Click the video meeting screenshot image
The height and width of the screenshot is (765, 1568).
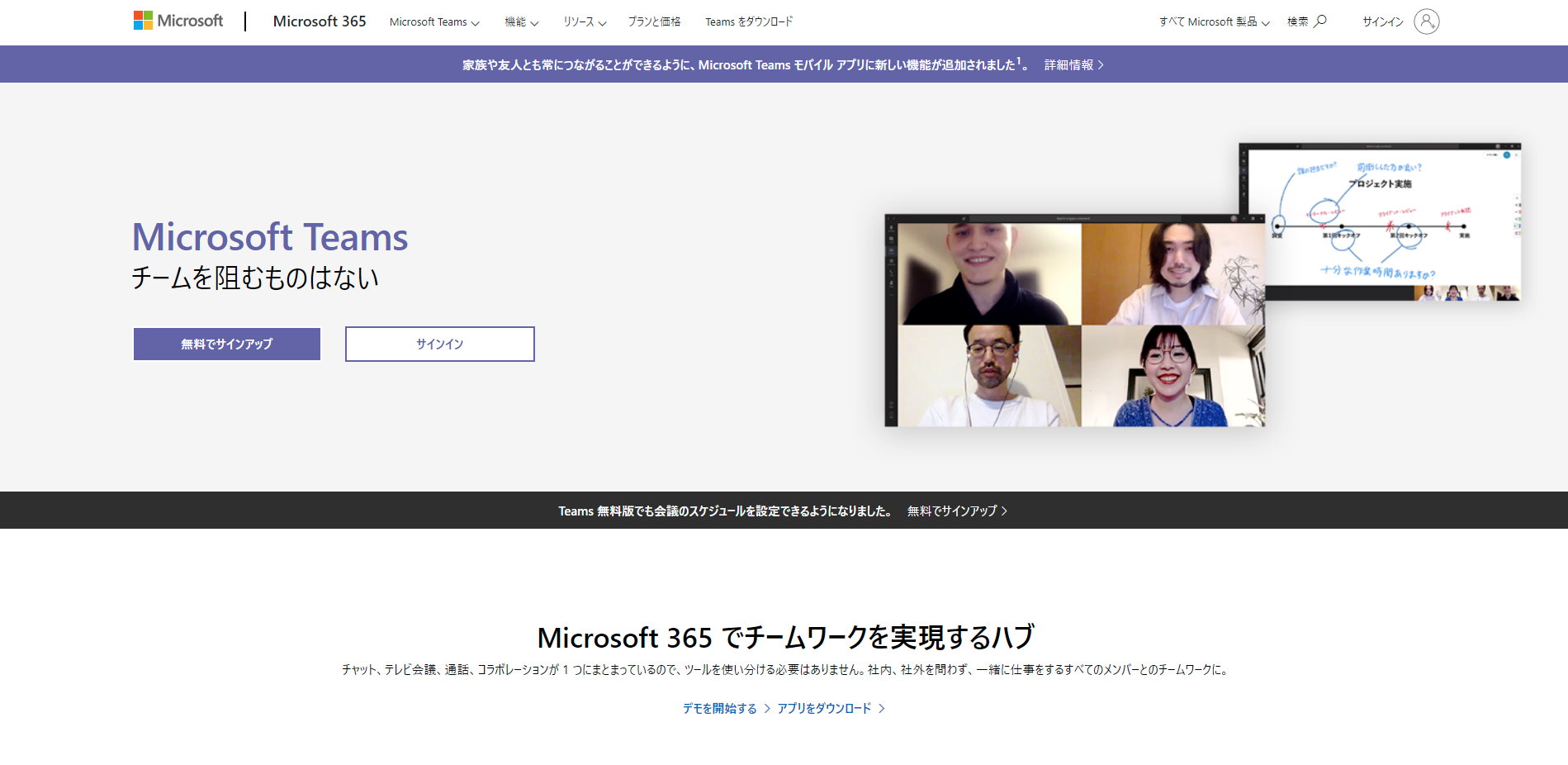click(x=1074, y=321)
